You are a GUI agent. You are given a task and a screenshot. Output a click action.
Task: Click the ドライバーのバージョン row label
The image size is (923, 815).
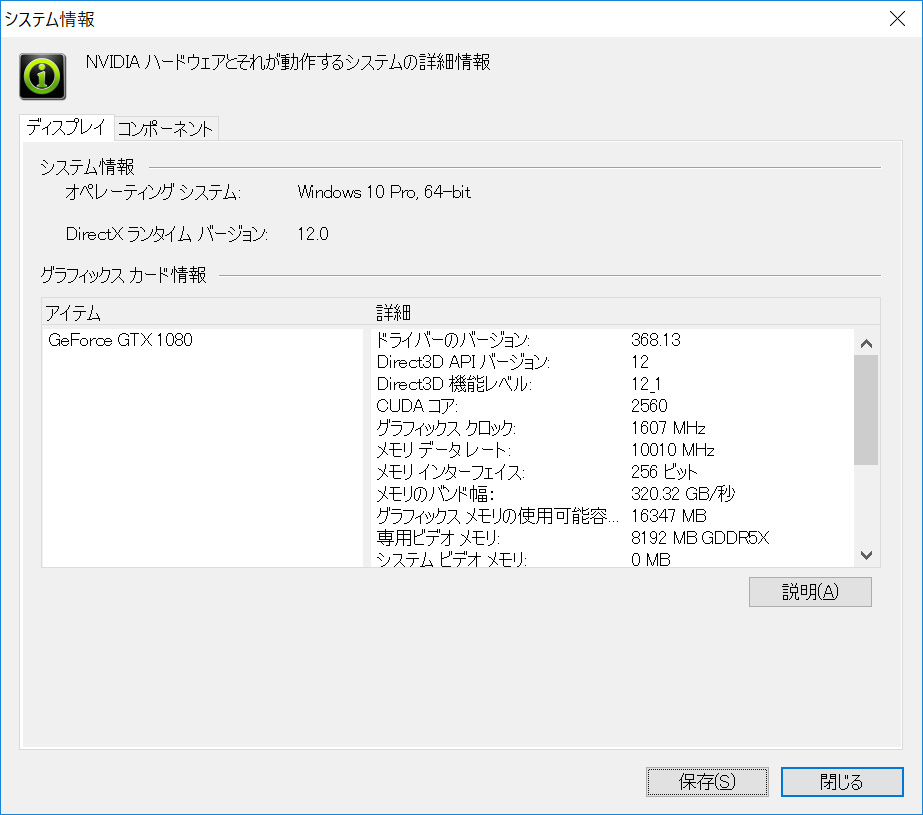coord(452,340)
